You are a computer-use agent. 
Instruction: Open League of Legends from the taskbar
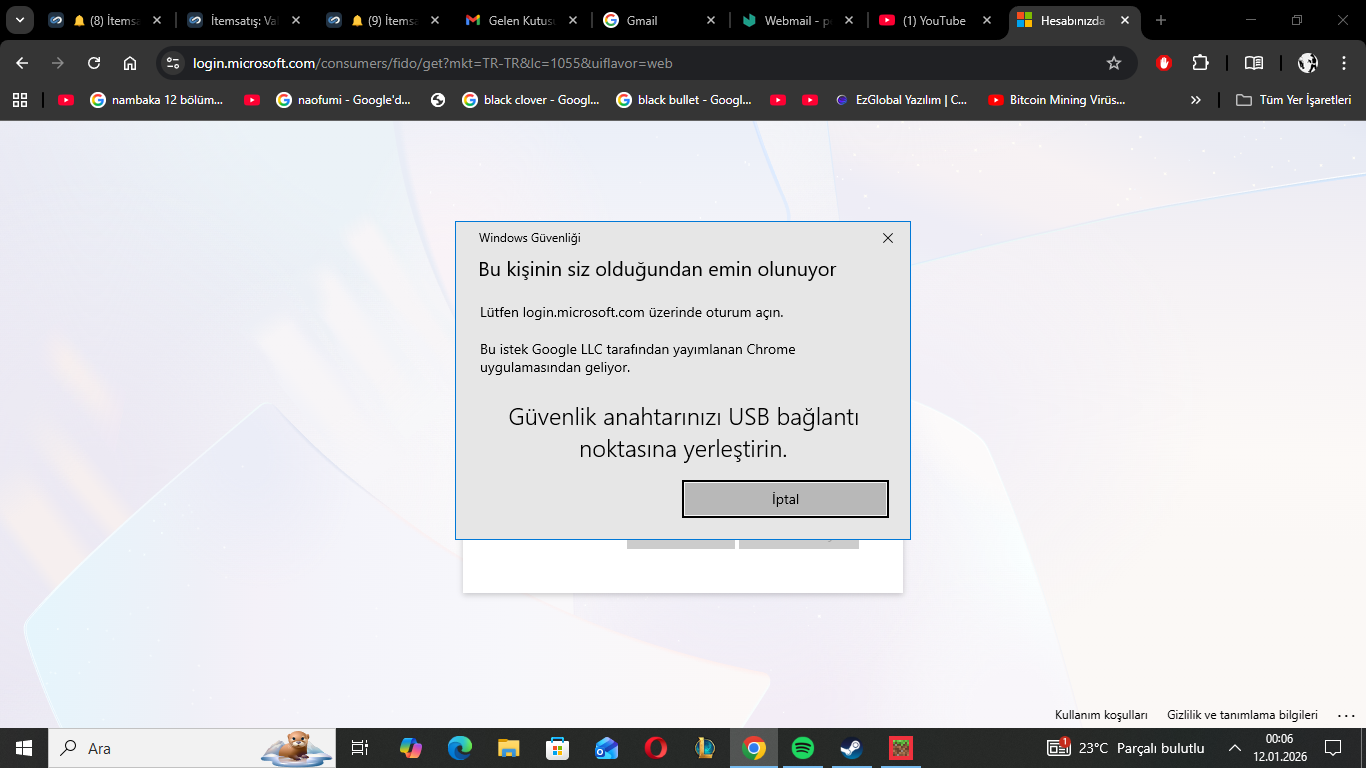click(705, 748)
